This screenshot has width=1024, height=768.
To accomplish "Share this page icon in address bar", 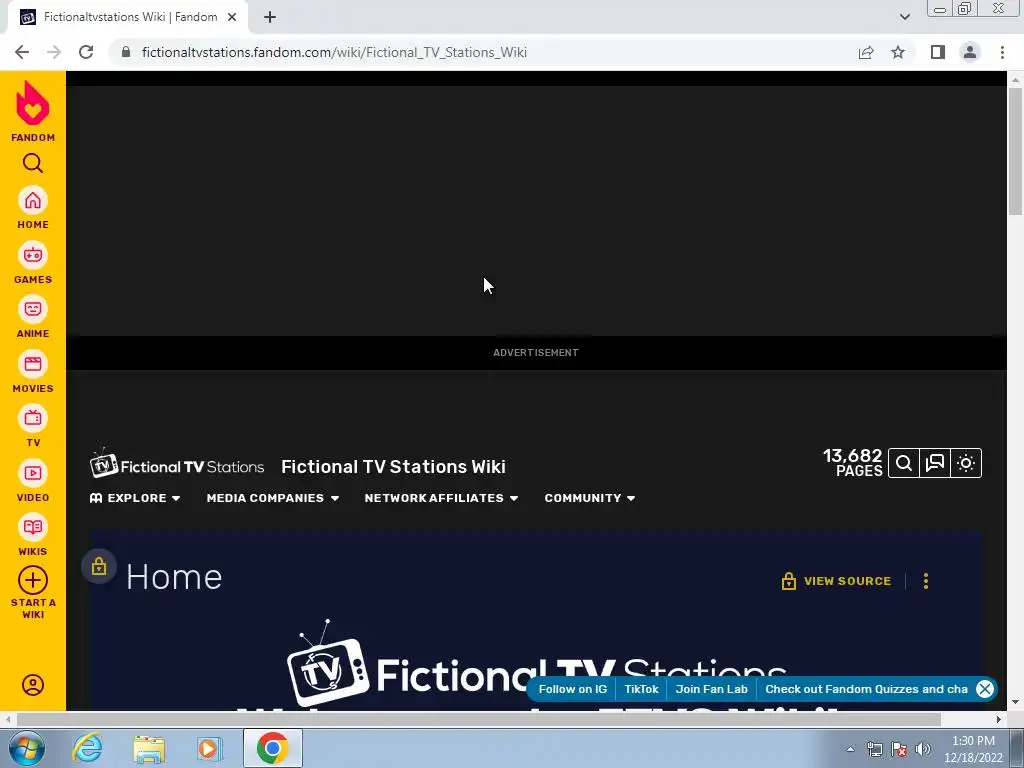I will point(866,52).
